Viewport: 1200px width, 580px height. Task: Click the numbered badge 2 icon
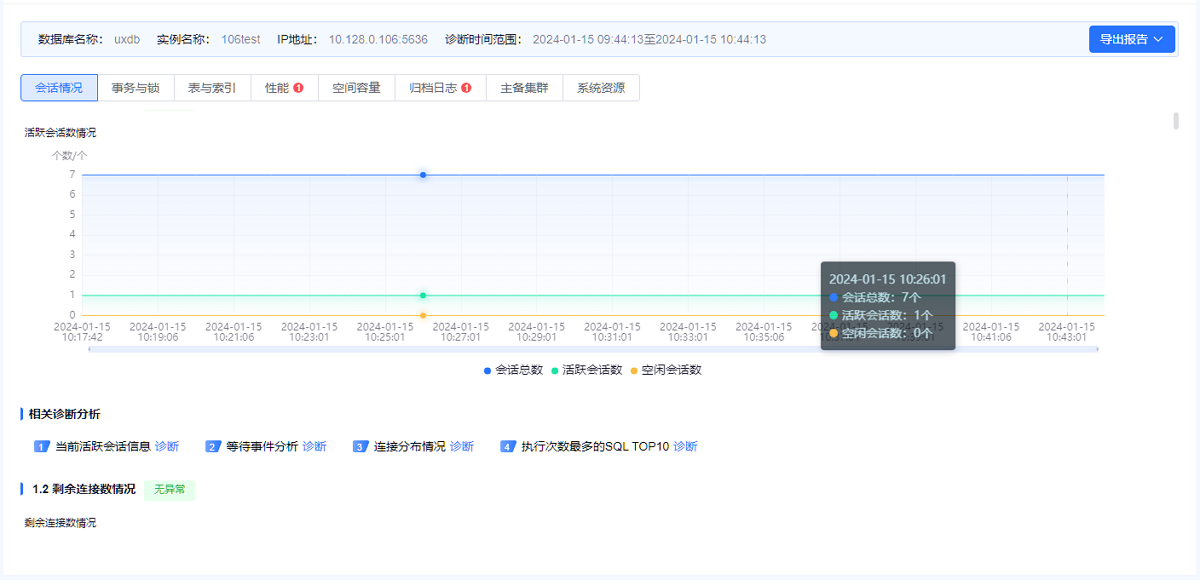point(213,447)
